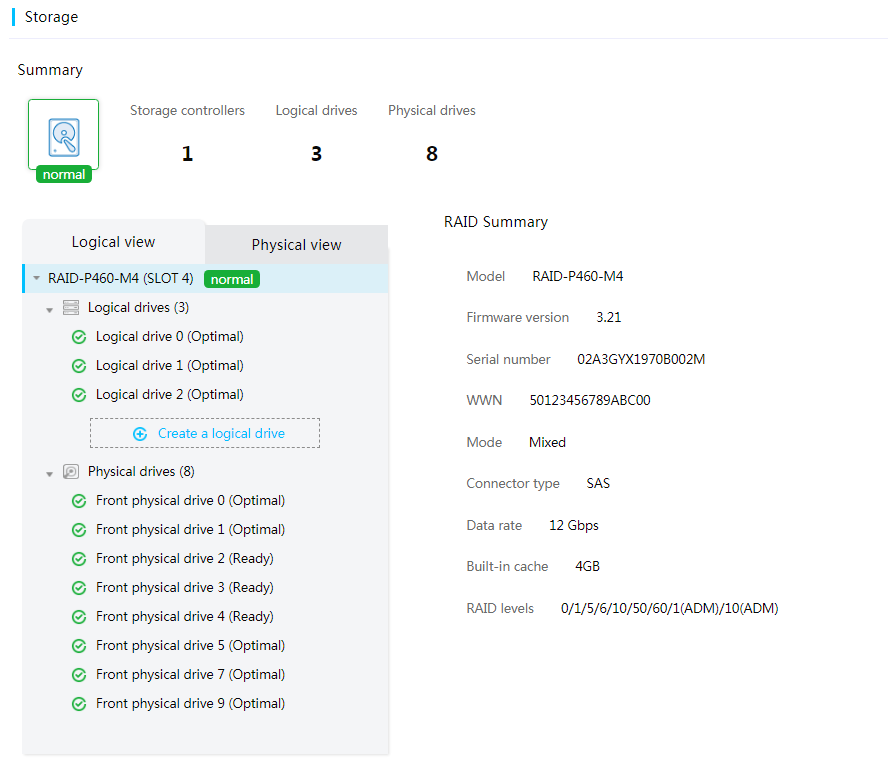Switch to the Logical view tab
The width and height of the screenshot is (888, 763).
click(113, 242)
